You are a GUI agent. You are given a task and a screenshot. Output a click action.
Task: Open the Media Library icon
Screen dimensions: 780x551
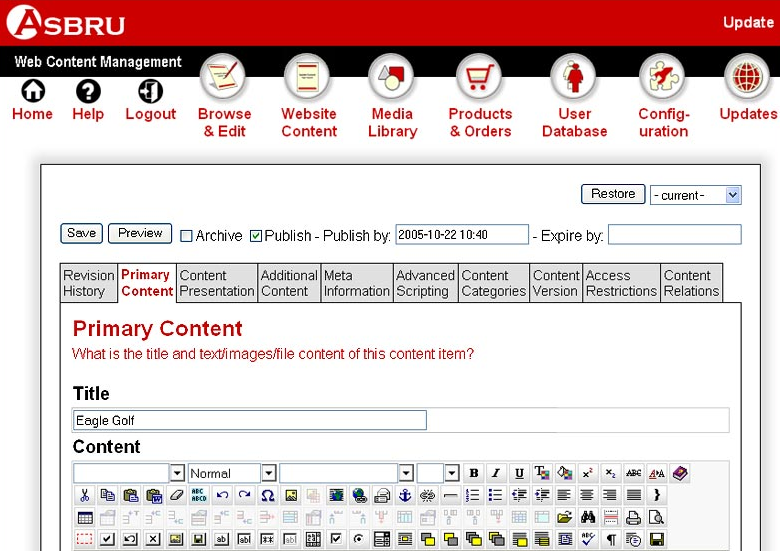tap(392, 98)
